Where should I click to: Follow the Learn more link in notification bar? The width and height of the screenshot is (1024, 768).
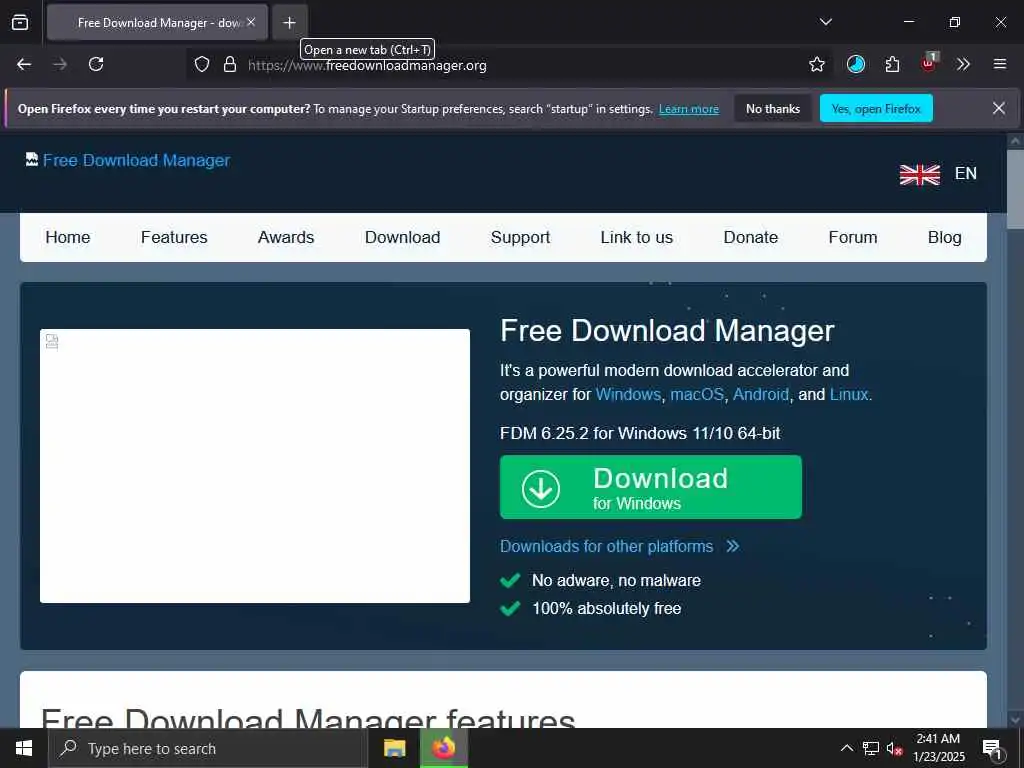pos(688,109)
